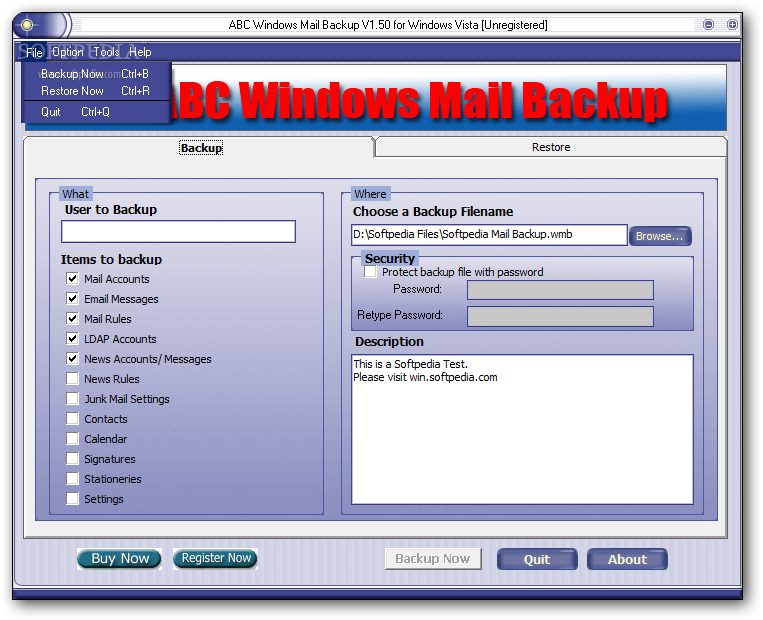Click the Retype Password field
763x620 pixels.
click(x=560, y=316)
